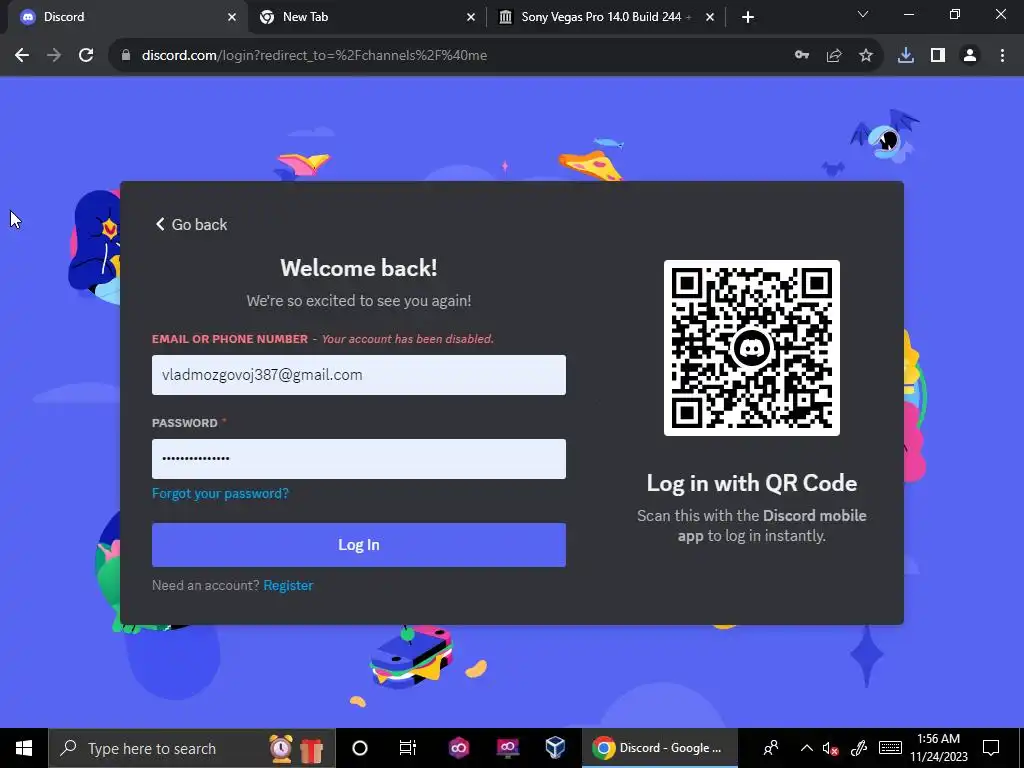Viewport: 1024px width, 768px height.
Task: Share this page icon
Action: 834,56
